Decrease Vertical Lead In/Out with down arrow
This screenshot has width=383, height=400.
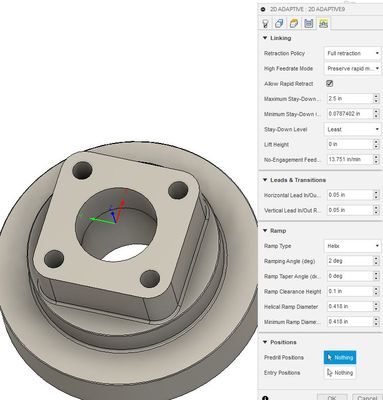376,213
